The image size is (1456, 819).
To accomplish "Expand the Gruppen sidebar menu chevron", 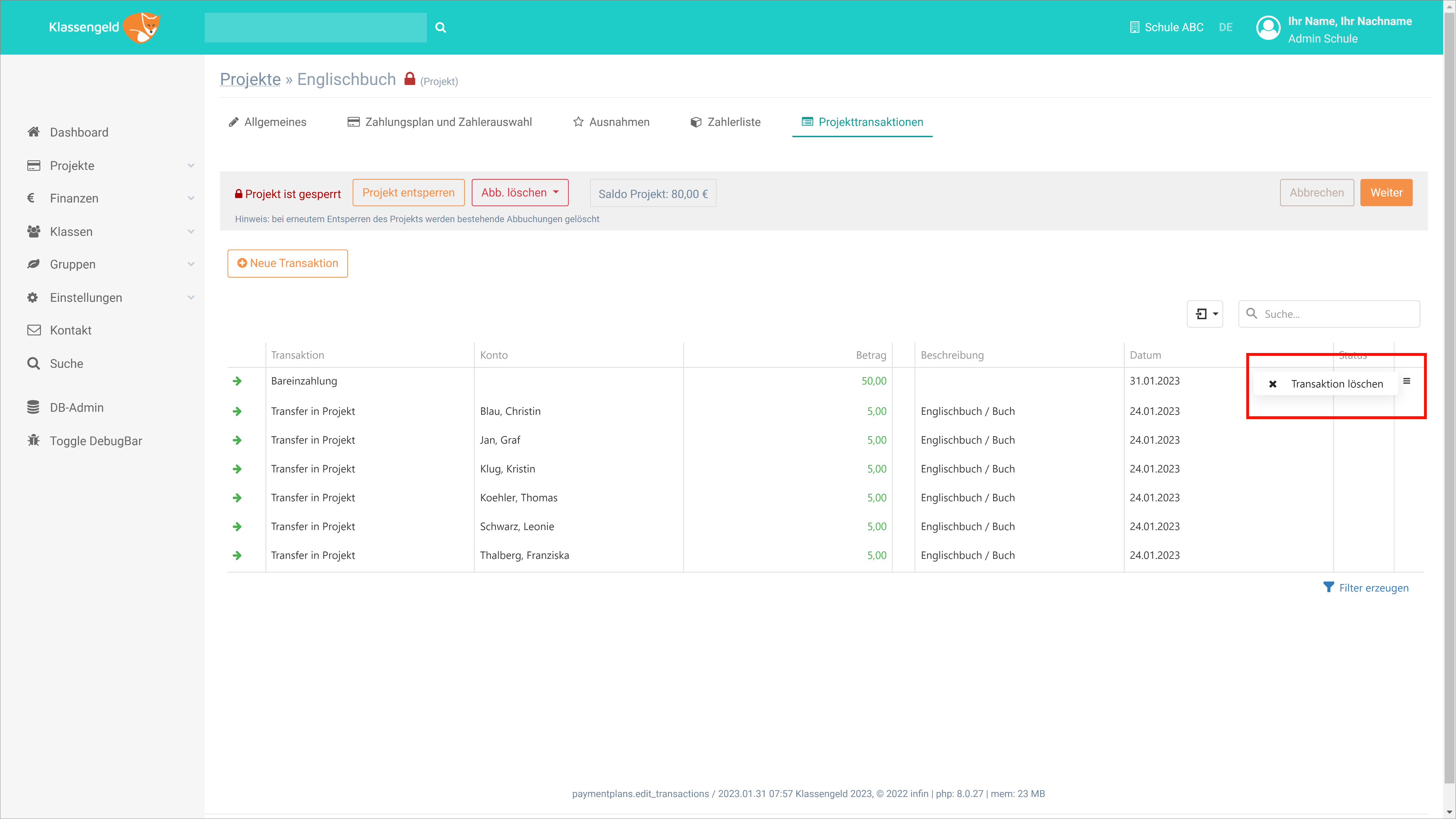I will (191, 264).
